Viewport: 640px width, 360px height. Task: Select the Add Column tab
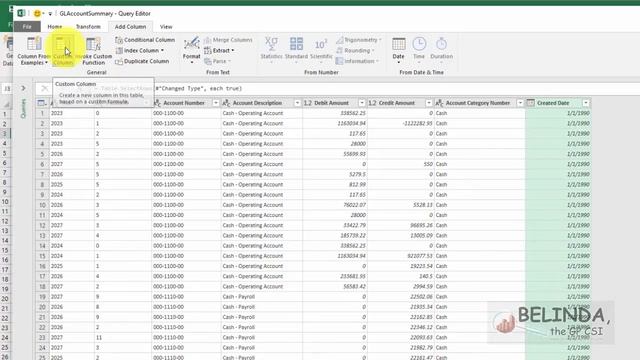pos(130,27)
